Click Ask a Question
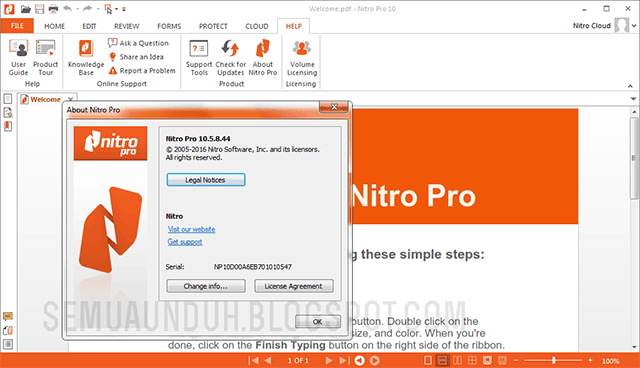Viewport: 640px width, 368px height. [x=138, y=43]
